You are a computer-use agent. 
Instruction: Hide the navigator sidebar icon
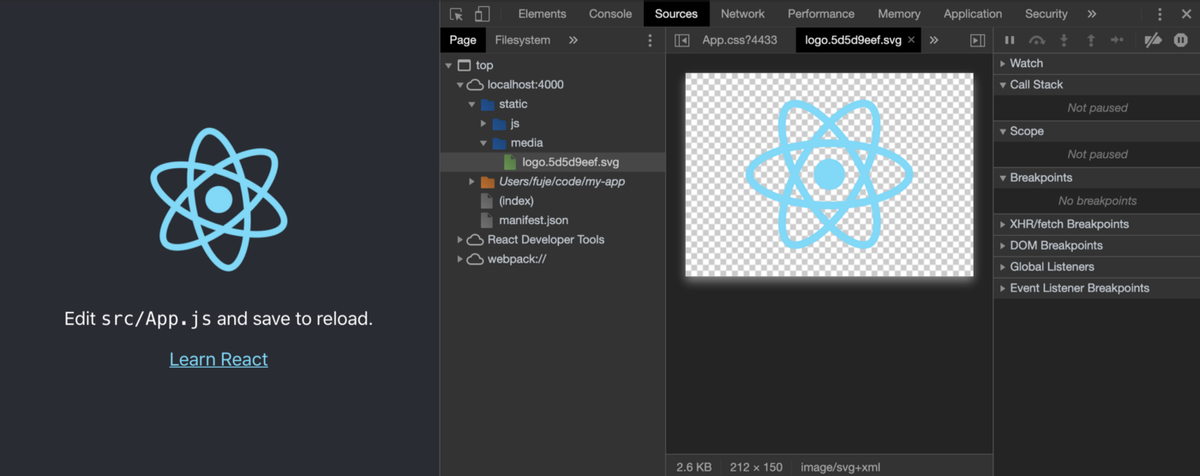click(x=682, y=40)
